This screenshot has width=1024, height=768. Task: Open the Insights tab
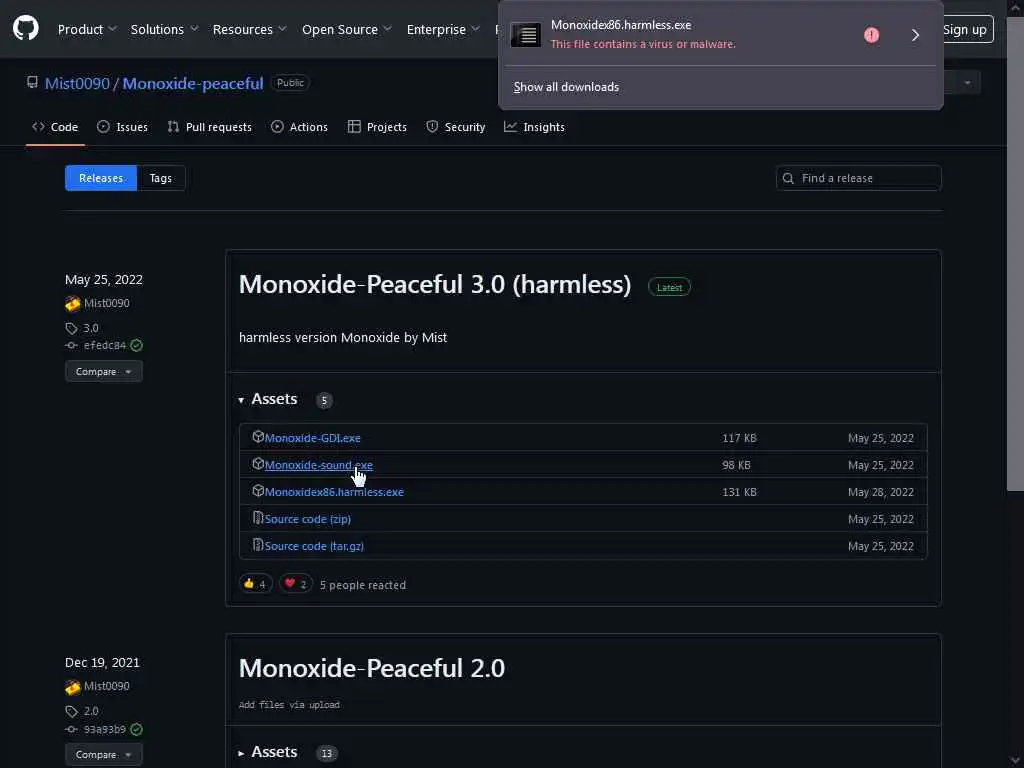[x=534, y=127]
